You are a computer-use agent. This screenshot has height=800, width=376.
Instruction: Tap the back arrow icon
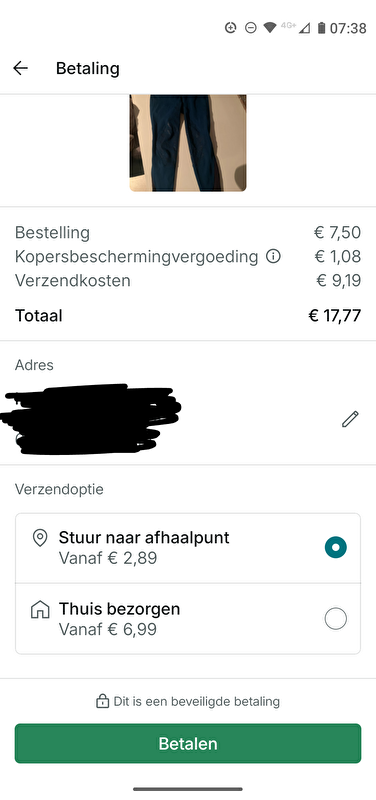(x=20, y=68)
